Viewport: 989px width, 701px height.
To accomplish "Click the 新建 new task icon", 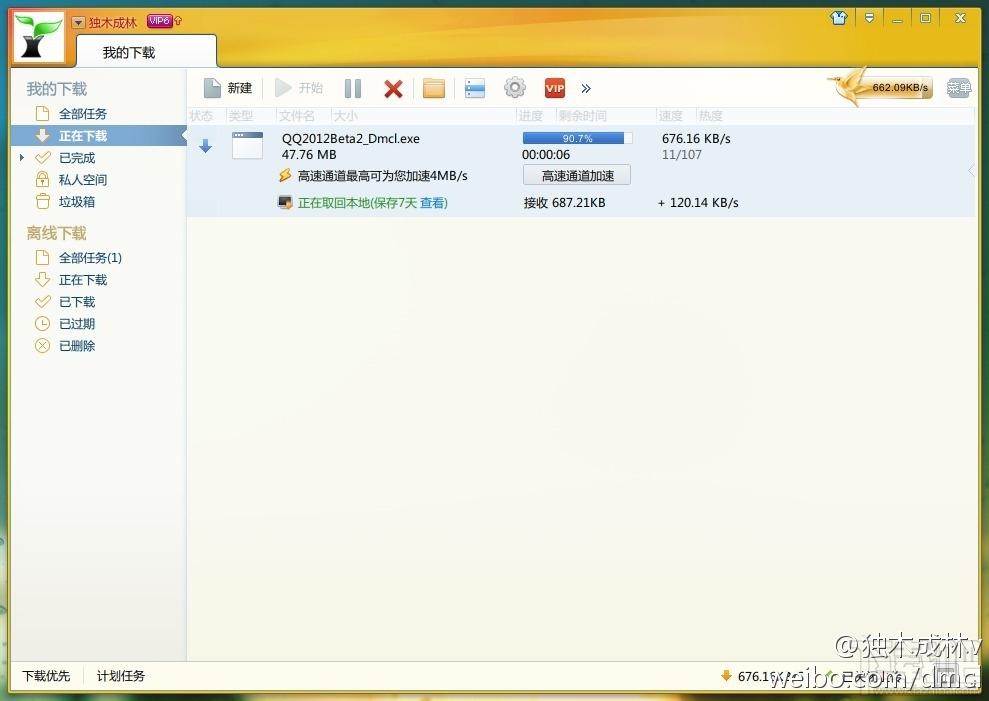I will 213,88.
